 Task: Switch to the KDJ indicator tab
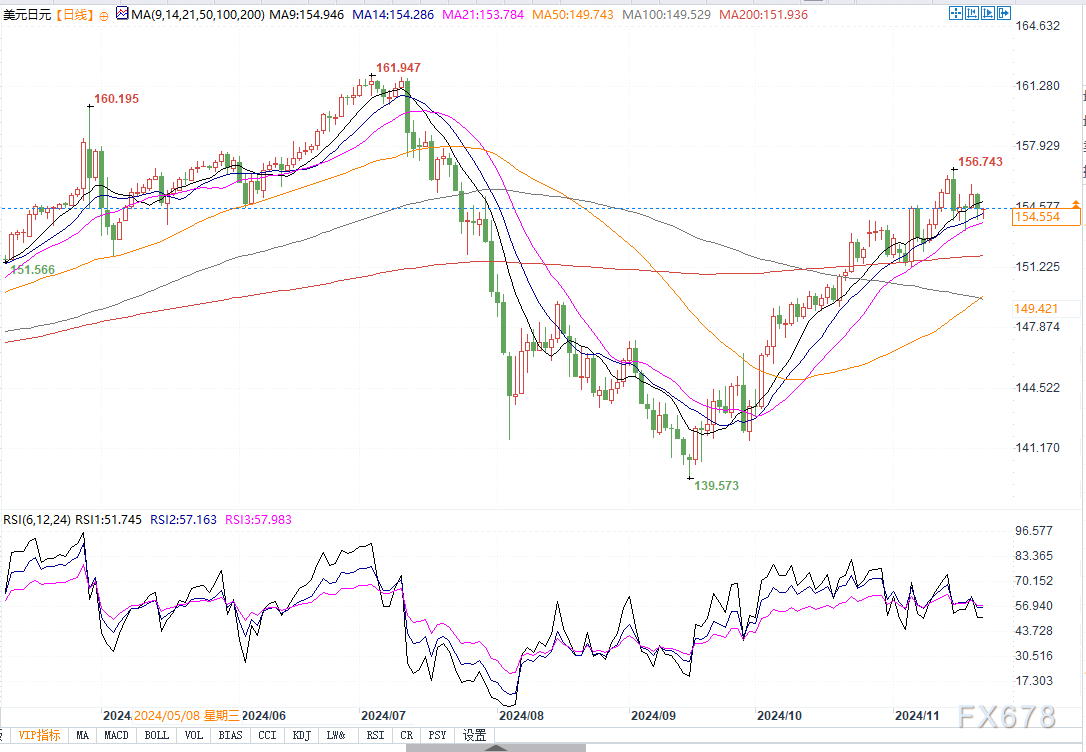300,735
